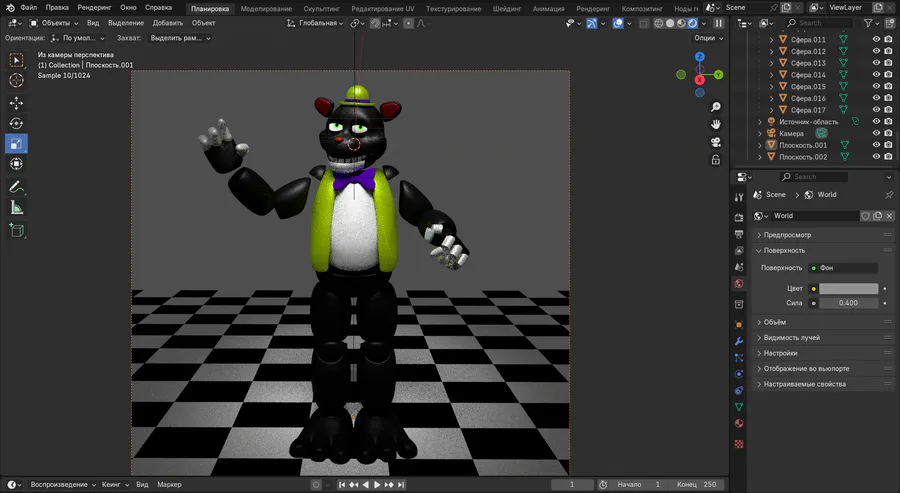Screen dimensions: 900x493
Task: Switch to the Шейдинг workspace tab
Action: (506, 9)
